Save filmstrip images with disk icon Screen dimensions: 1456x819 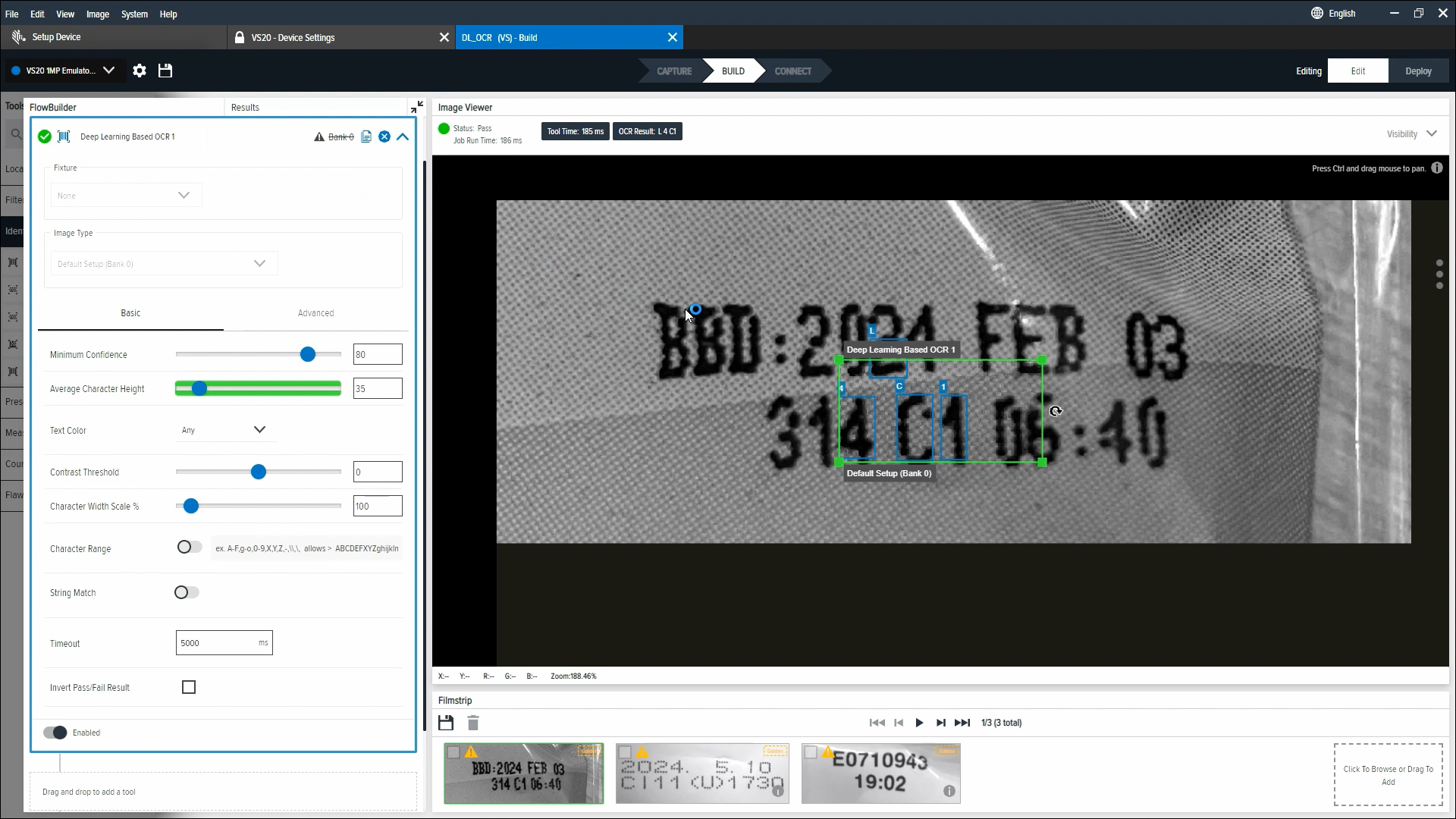tap(446, 723)
